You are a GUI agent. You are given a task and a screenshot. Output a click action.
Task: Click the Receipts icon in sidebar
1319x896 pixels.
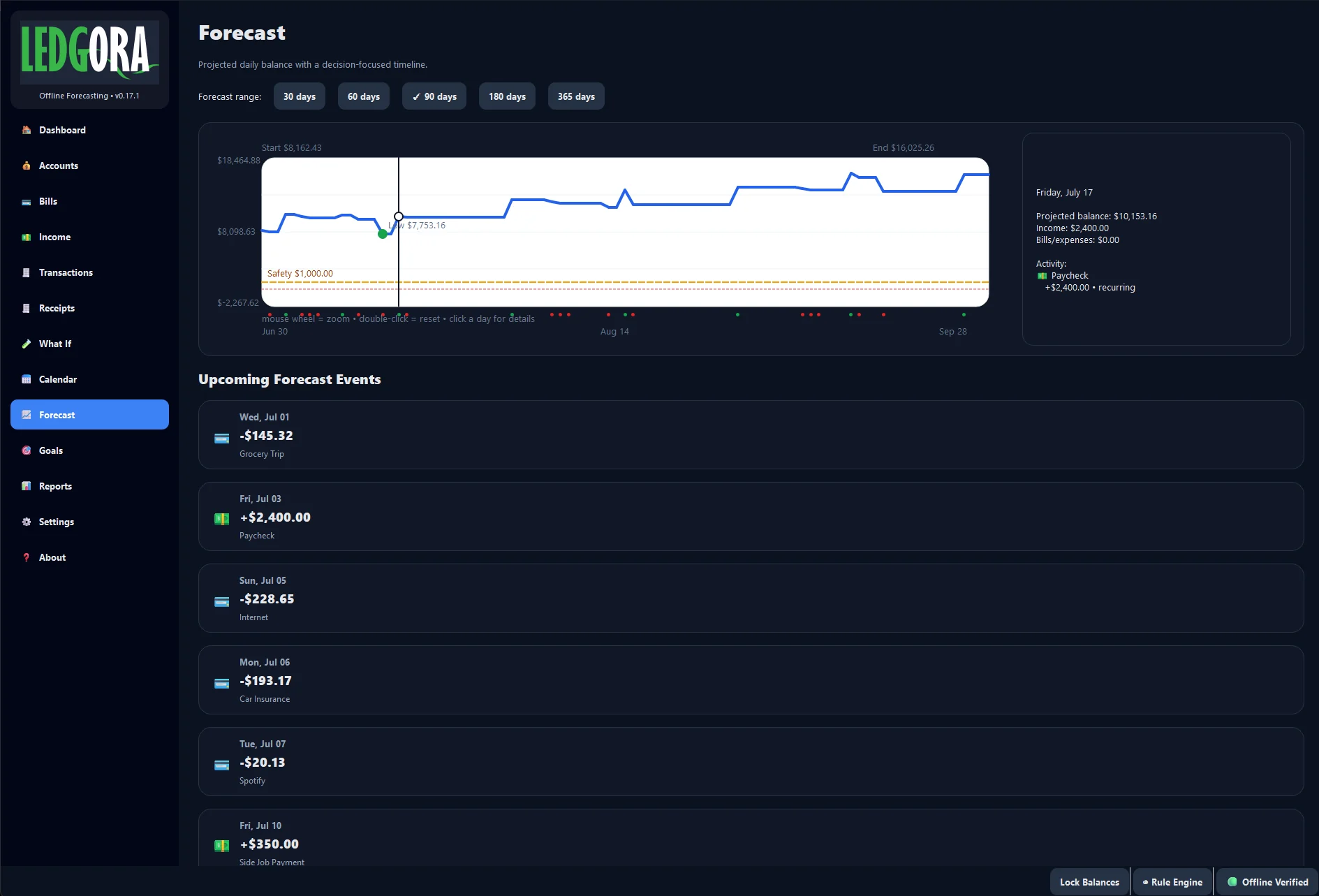tap(27, 308)
